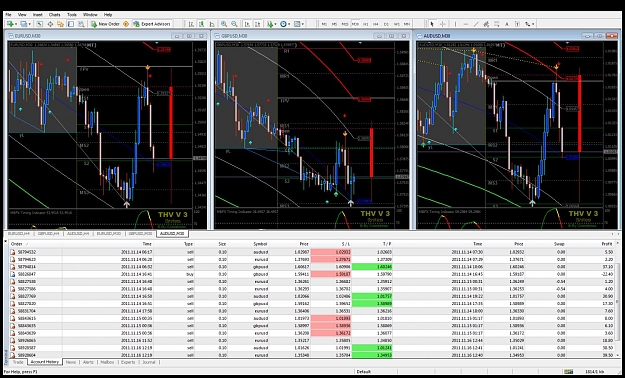Select the Cursor arrow tool

click(x=432, y=24)
